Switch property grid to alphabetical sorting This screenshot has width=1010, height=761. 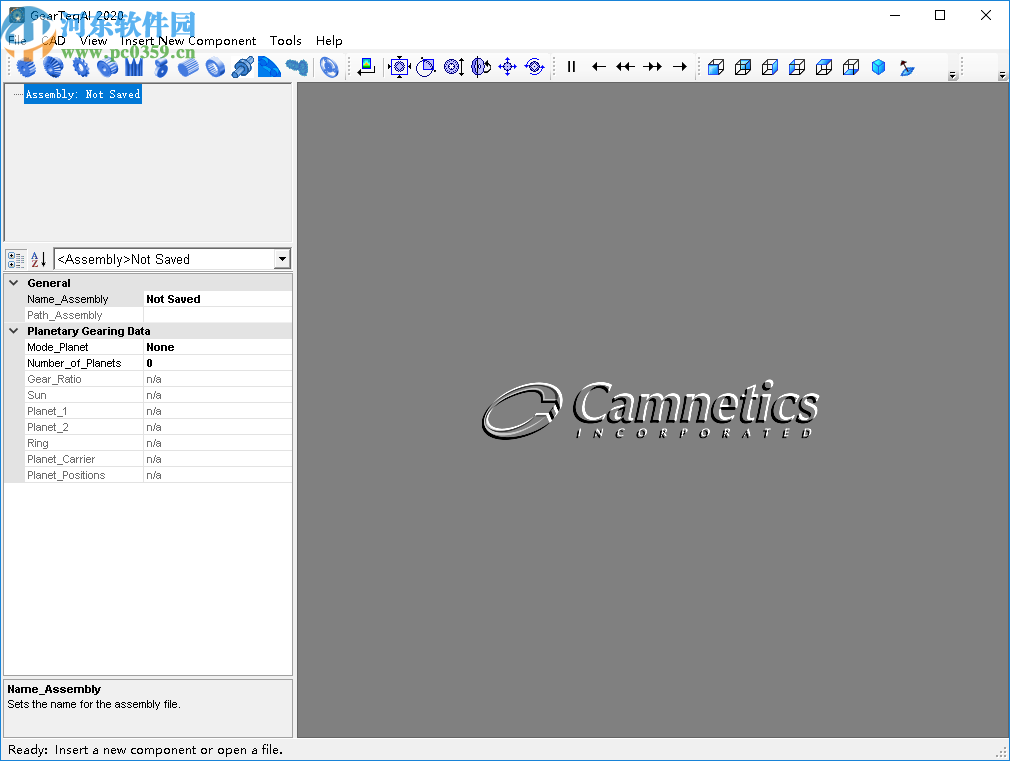36,259
